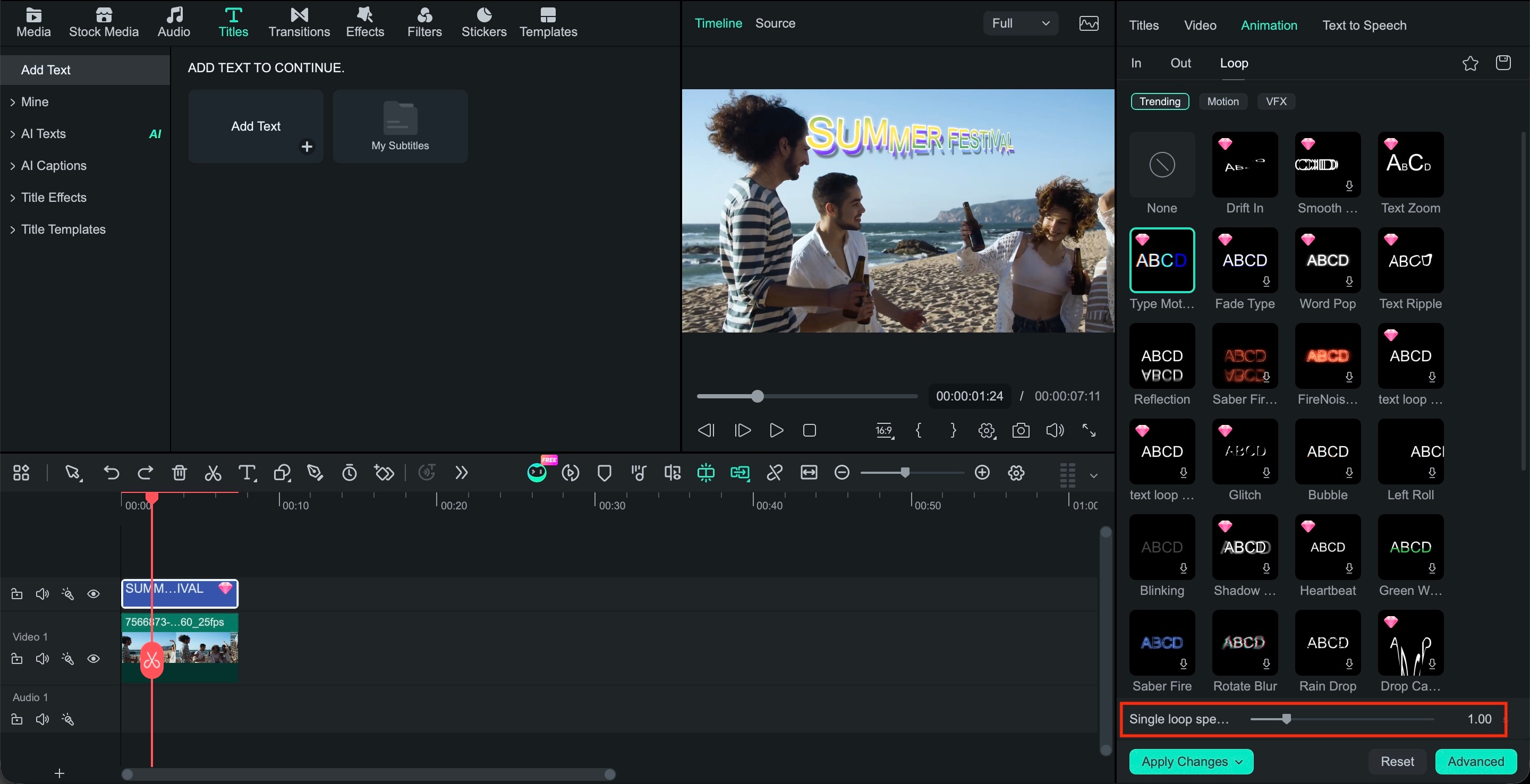The image size is (1530, 784).
Task: Save animation as preset icon
Action: (x=1503, y=62)
